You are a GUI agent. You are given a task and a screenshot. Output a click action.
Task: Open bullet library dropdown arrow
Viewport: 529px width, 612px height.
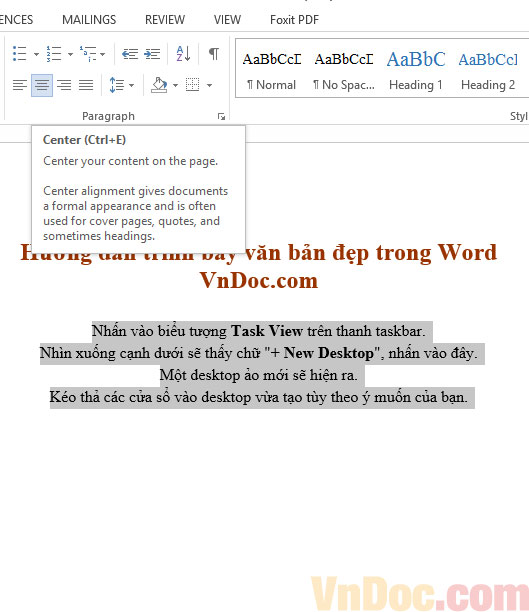(36, 54)
